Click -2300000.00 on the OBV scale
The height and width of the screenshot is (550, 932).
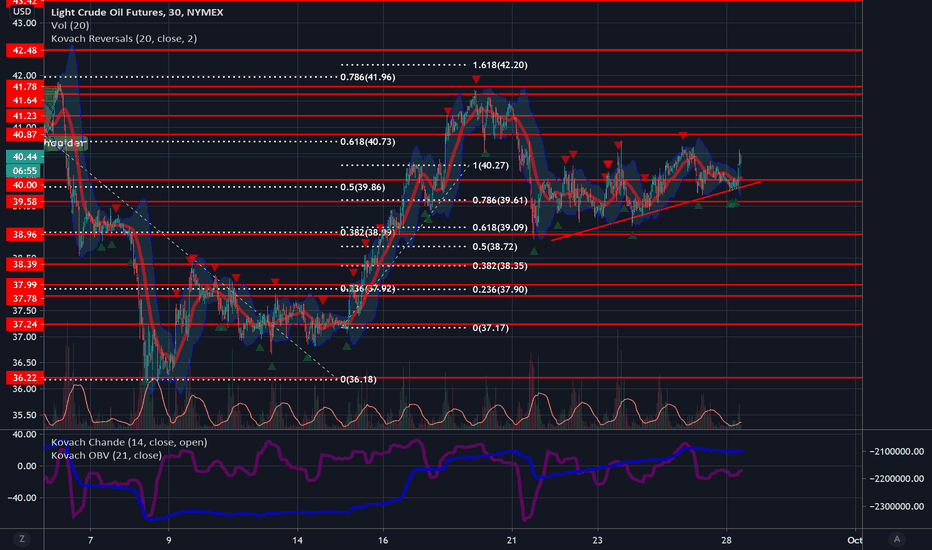[896, 507]
